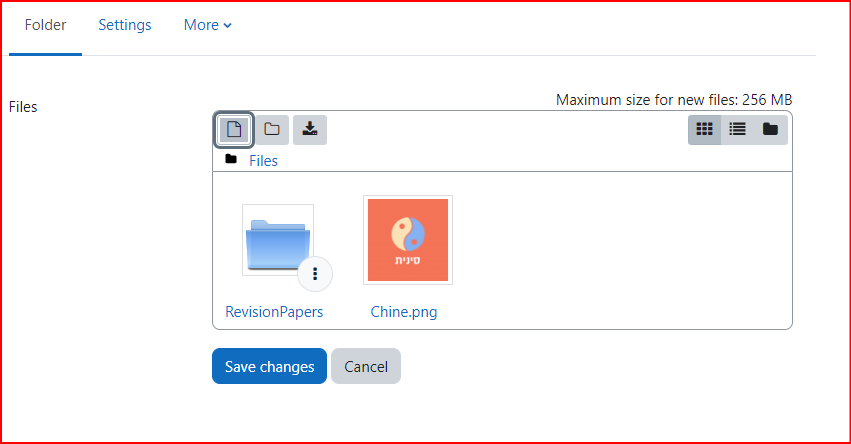Click the Download all files icon
Image resolution: width=851 pixels, height=444 pixels.
pos(310,130)
